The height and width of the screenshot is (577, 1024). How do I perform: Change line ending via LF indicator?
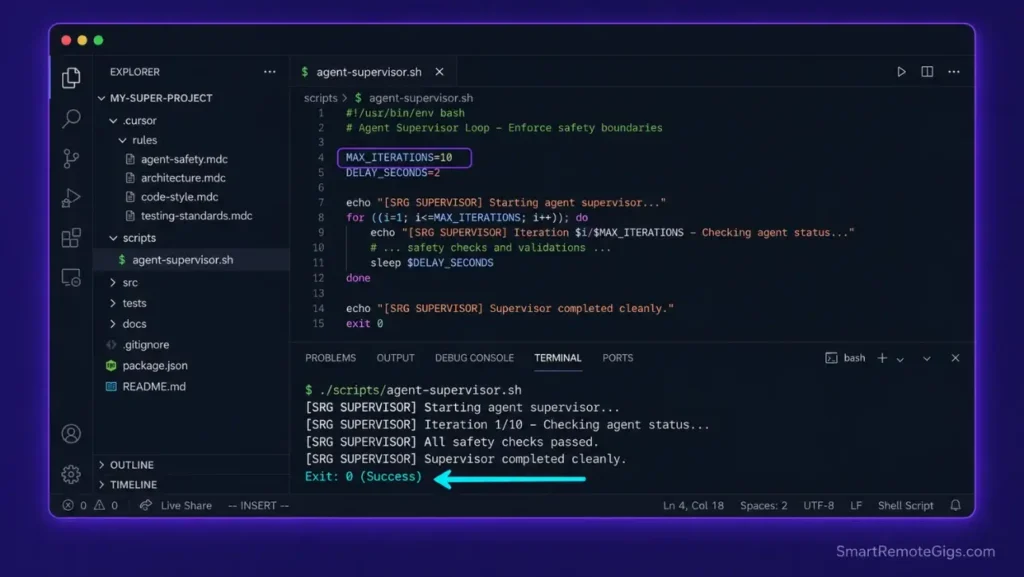[856, 505]
